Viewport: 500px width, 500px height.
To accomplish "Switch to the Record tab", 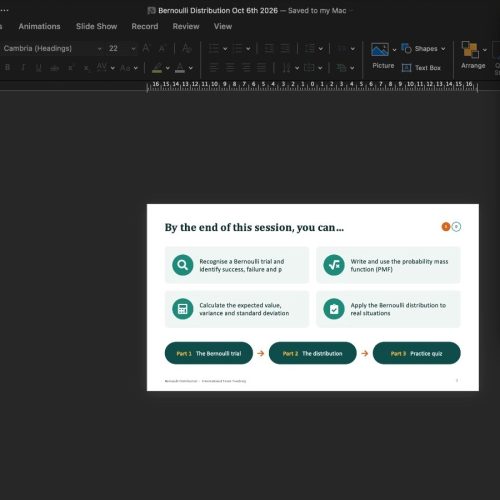I will 145,26.
